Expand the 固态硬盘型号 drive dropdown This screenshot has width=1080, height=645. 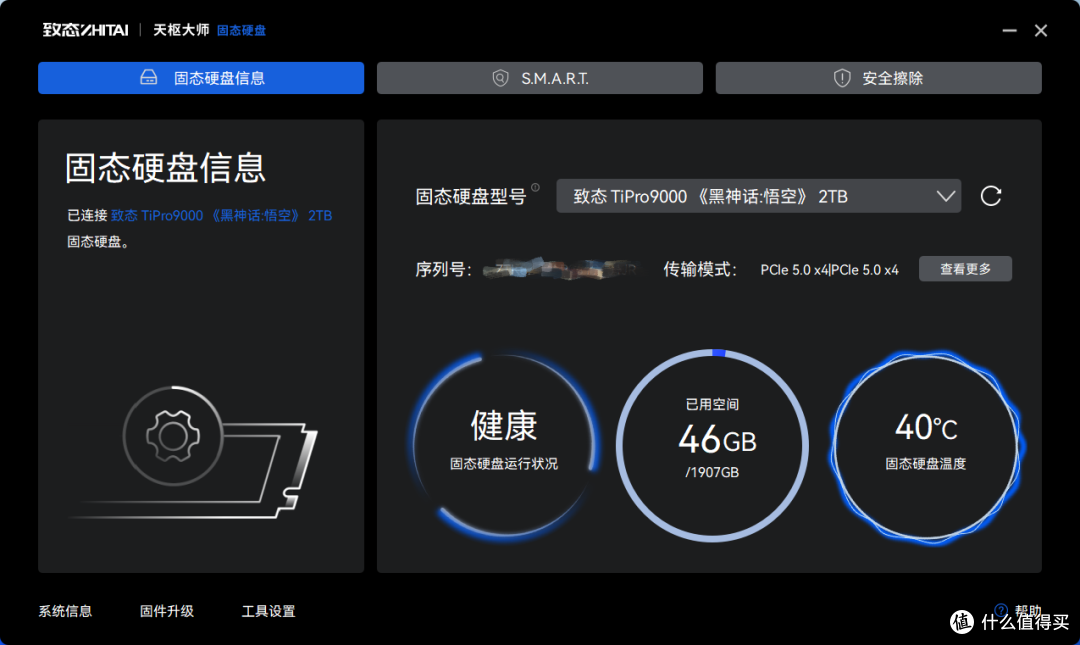pos(758,196)
